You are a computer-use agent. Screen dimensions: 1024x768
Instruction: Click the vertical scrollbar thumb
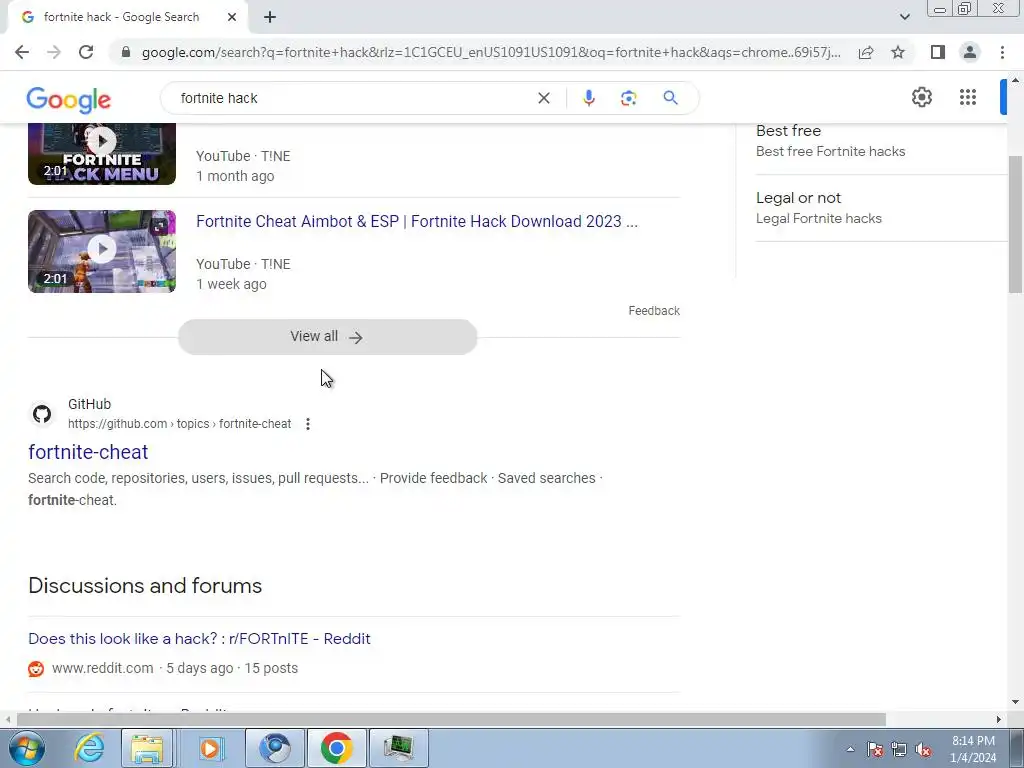[1016, 224]
